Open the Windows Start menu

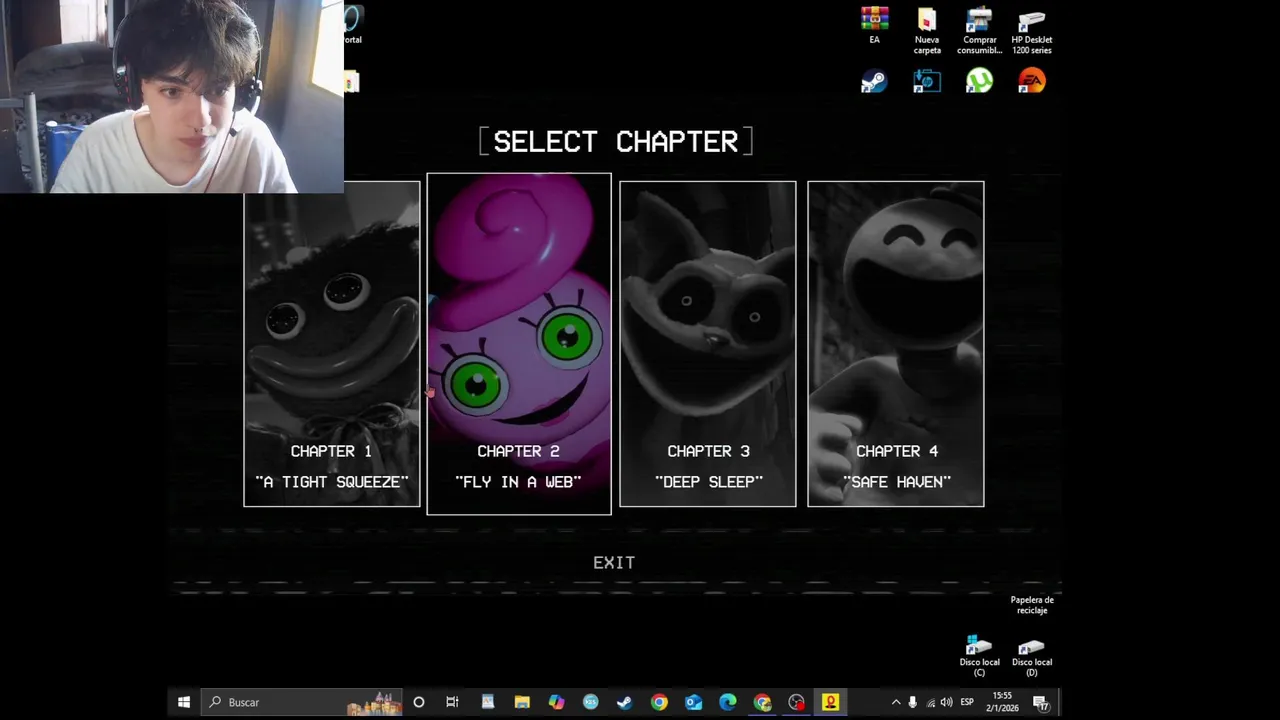[184, 702]
